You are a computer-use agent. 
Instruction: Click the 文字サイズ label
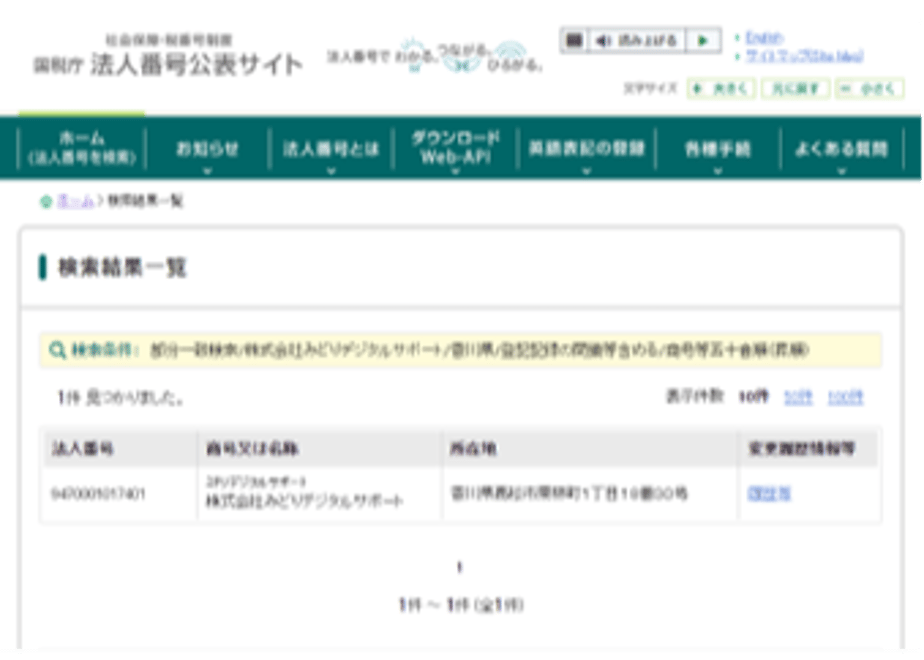pos(651,89)
